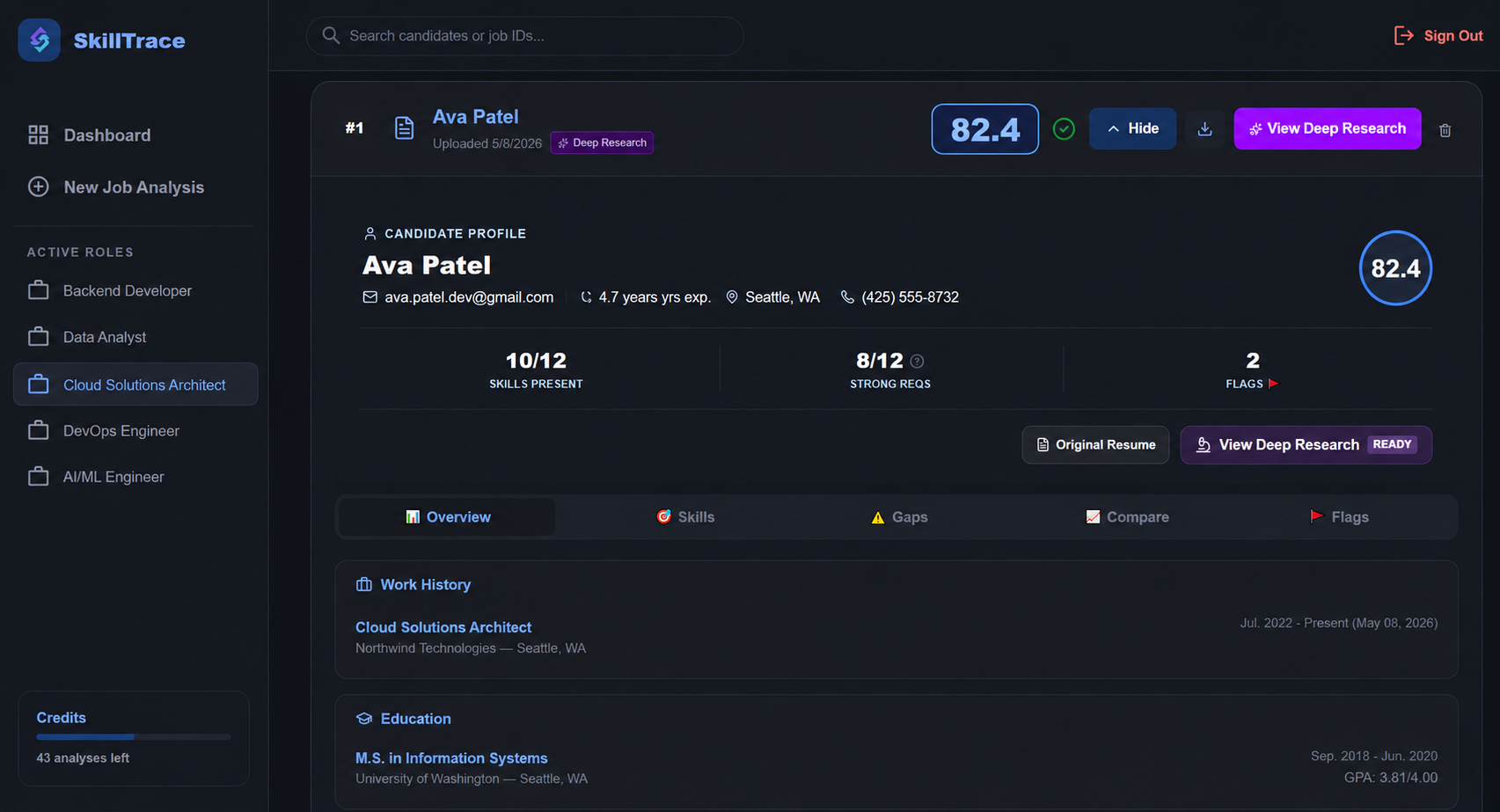The image size is (1500, 812).
Task: Switch to the Compare tab
Action: click(x=1127, y=517)
